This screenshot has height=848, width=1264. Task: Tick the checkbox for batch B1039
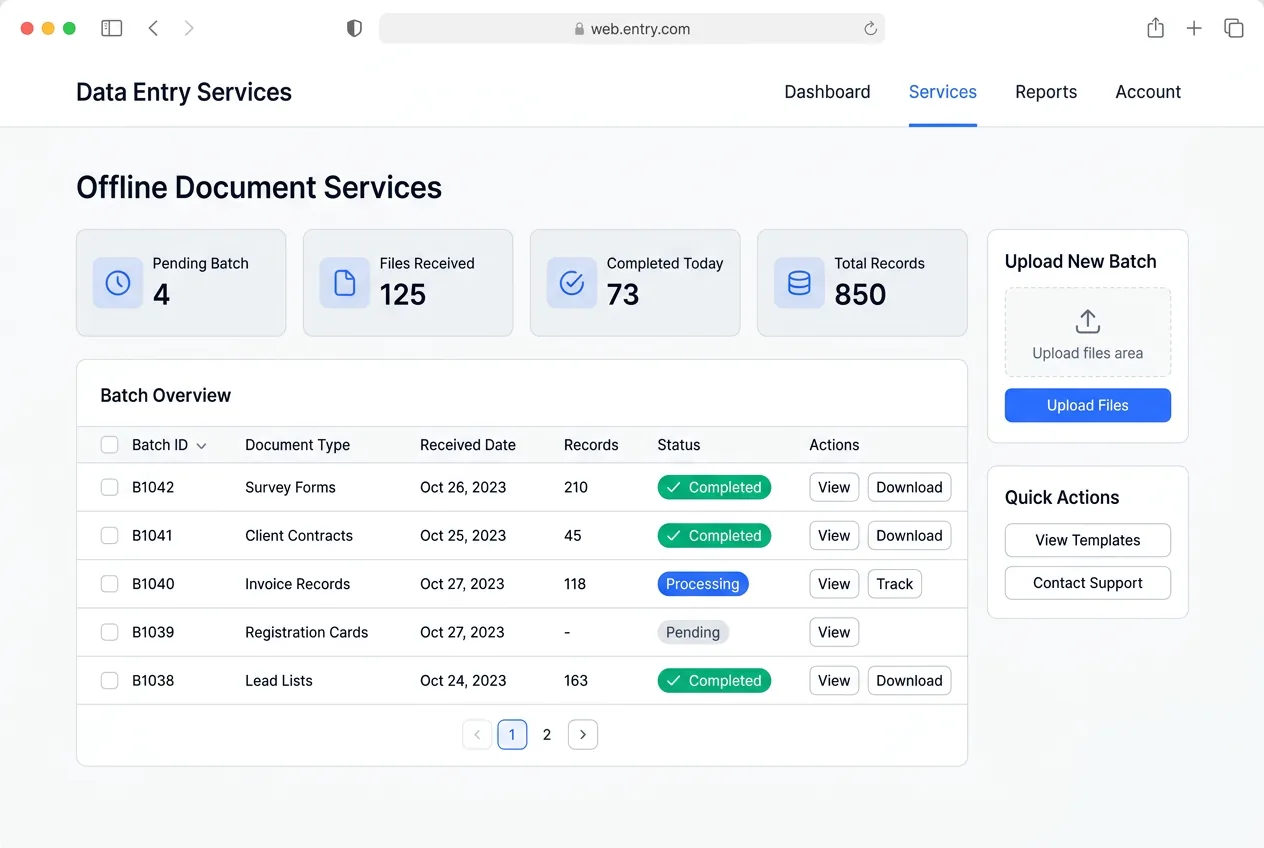(110, 633)
